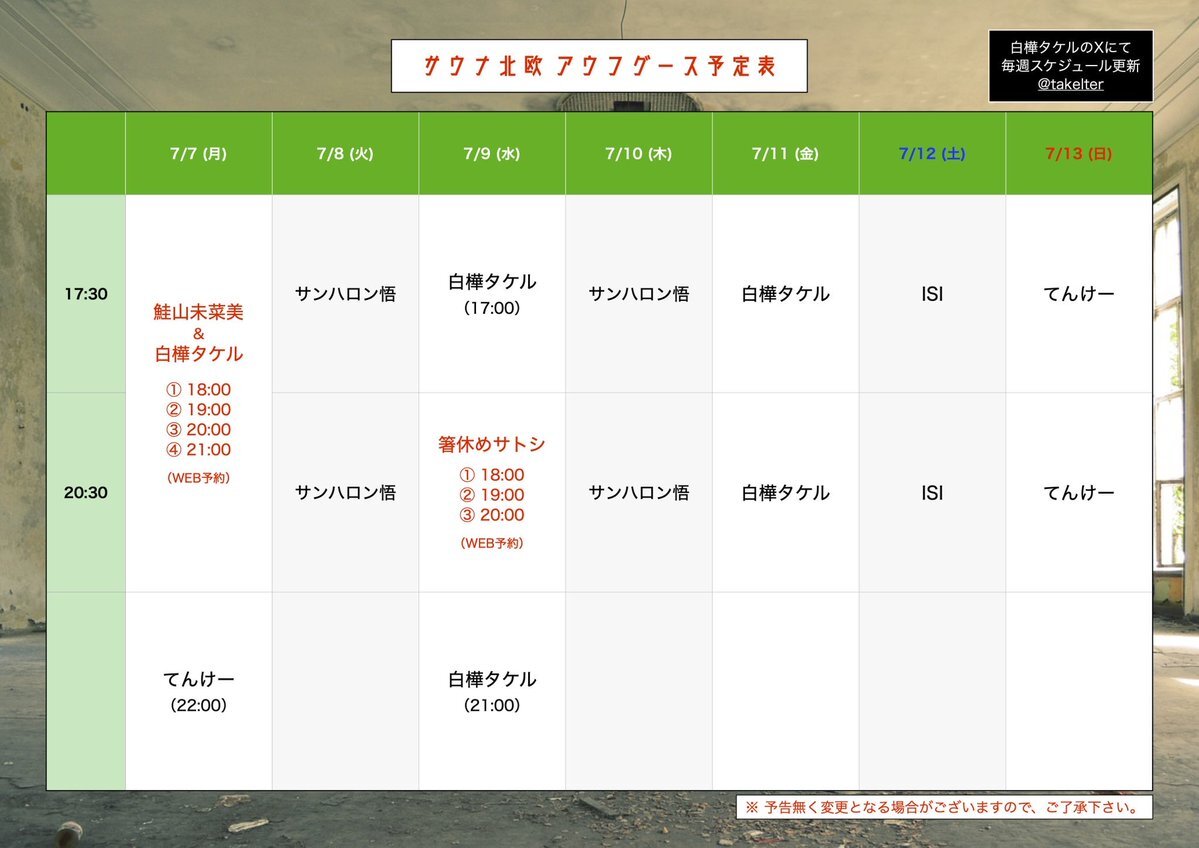Click the ※ 予告無く変更 disclaimer note
Viewport: 1199px width, 848px height.
(x=944, y=807)
